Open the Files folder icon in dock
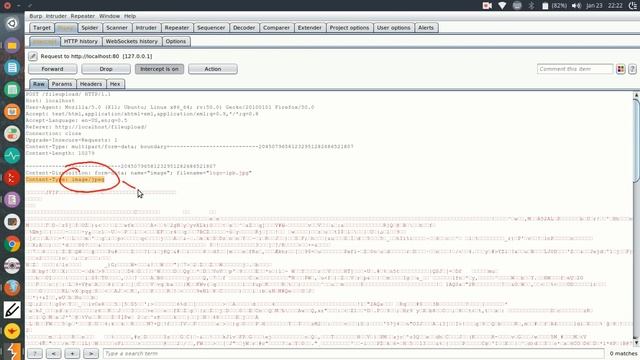The image size is (640, 360). tap(12, 45)
